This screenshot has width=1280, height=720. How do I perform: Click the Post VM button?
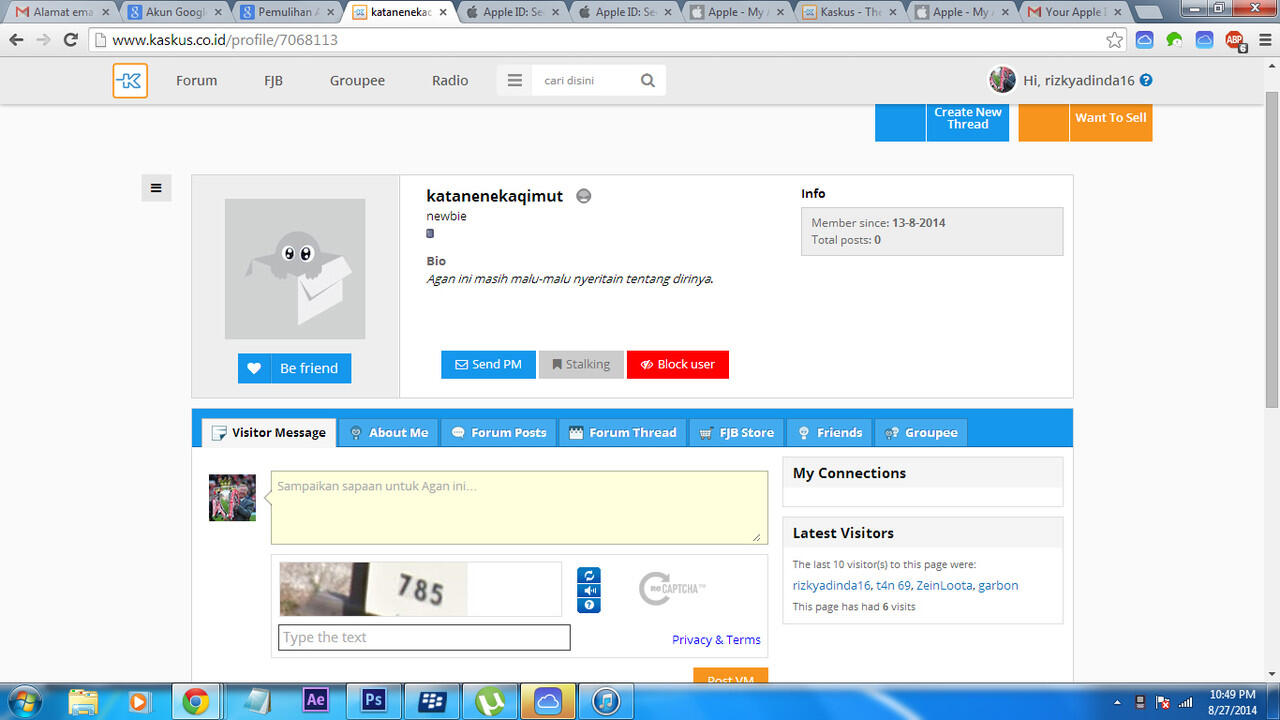[730, 677]
